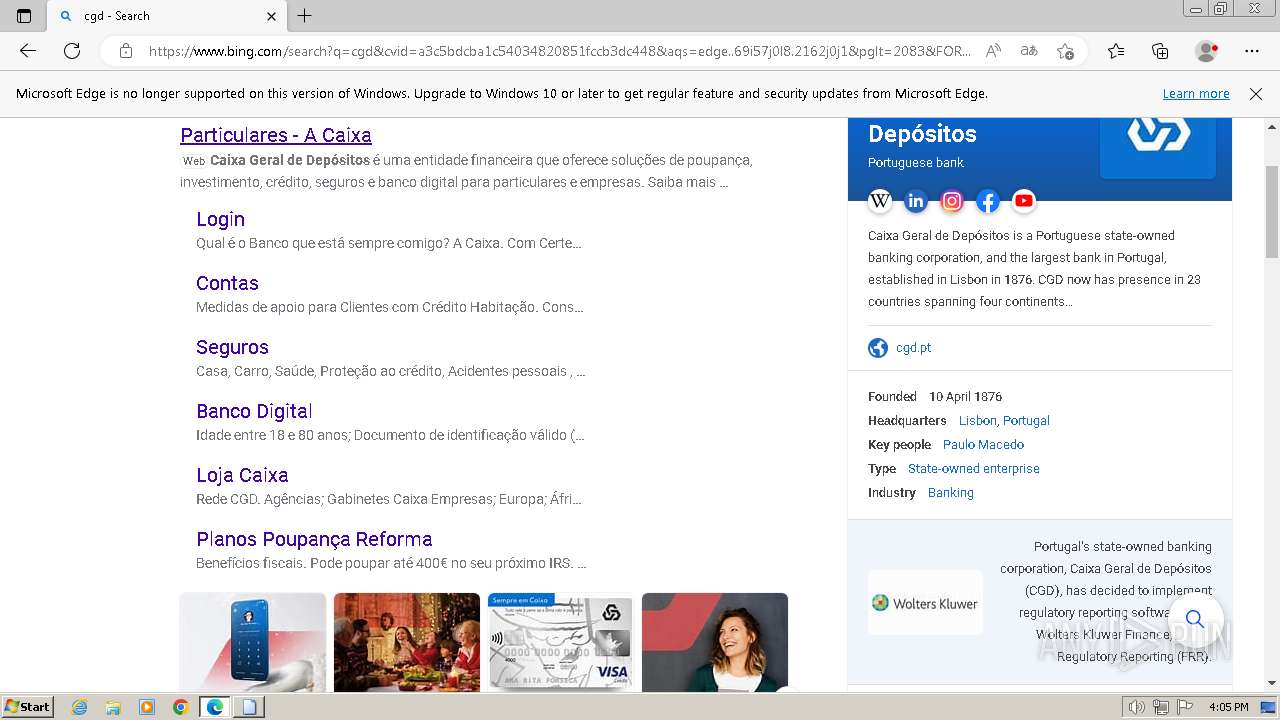Close the cgd - Search tab
This screenshot has width=1280, height=720.
pos(272,16)
